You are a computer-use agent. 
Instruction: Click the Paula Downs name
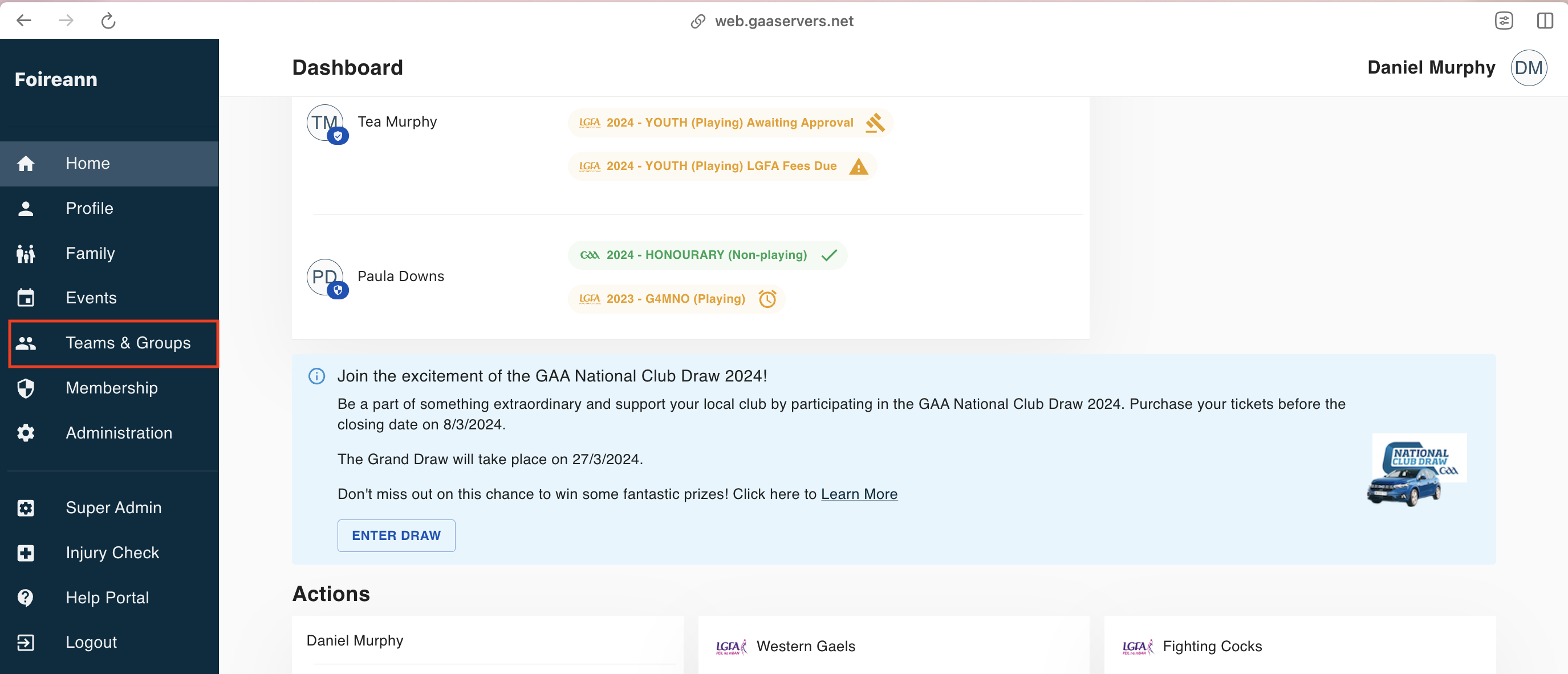click(x=400, y=277)
